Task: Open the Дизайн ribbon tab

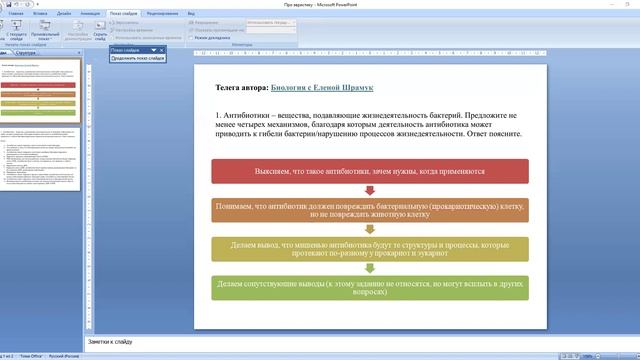Action: pos(64,13)
